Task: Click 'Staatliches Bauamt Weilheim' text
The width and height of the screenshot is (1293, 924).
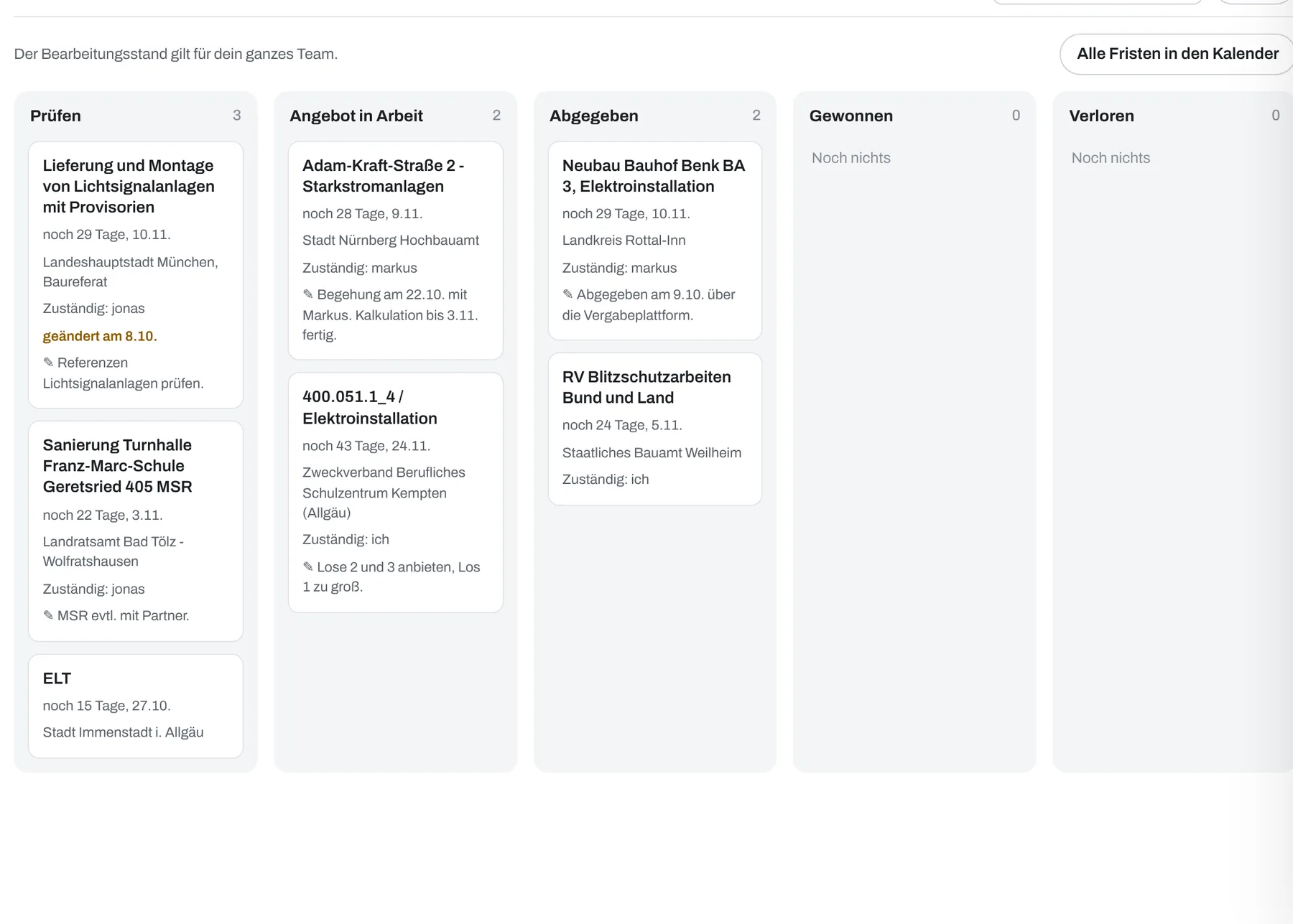Action: coord(652,453)
